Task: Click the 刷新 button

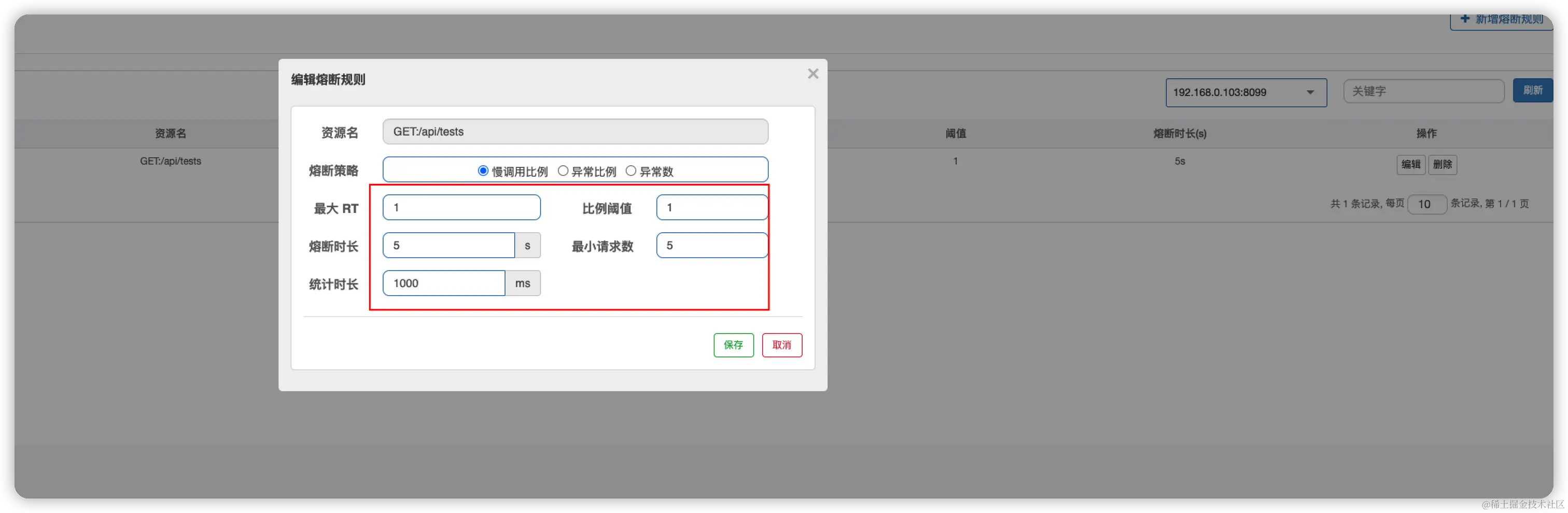Action: pos(1533,90)
